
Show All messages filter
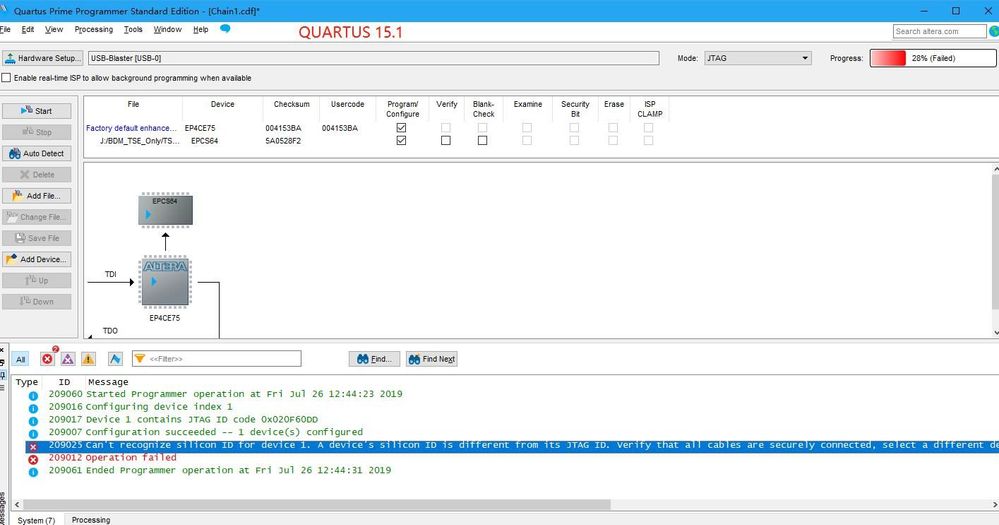pyautogui.click(x=20, y=359)
